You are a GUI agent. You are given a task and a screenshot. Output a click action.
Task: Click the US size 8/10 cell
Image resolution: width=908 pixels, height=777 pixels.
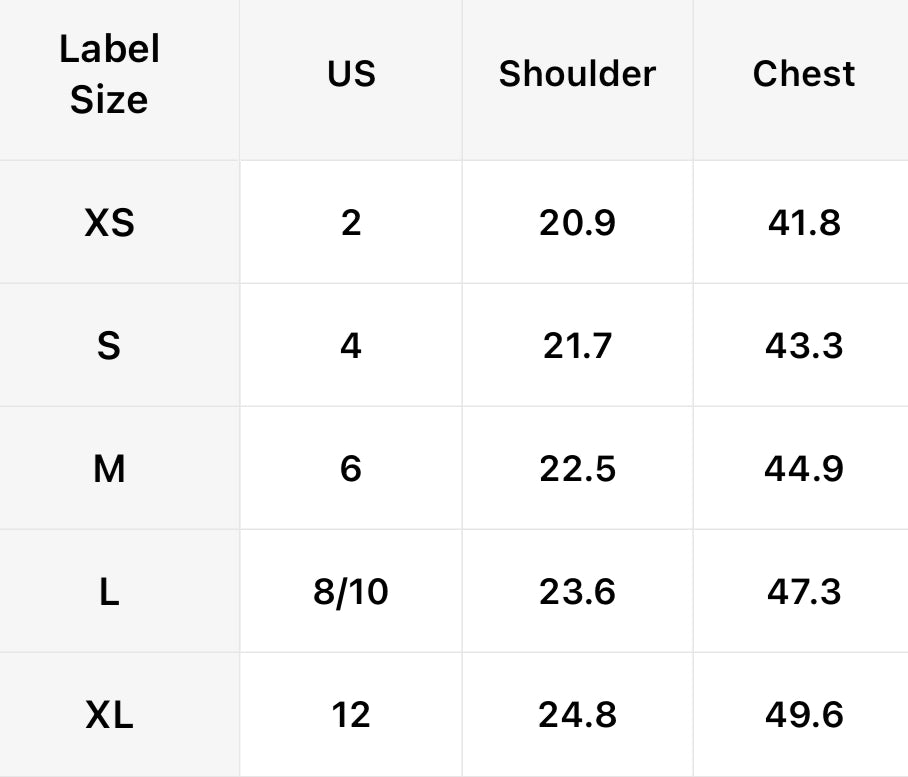pyautogui.click(x=351, y=592)
